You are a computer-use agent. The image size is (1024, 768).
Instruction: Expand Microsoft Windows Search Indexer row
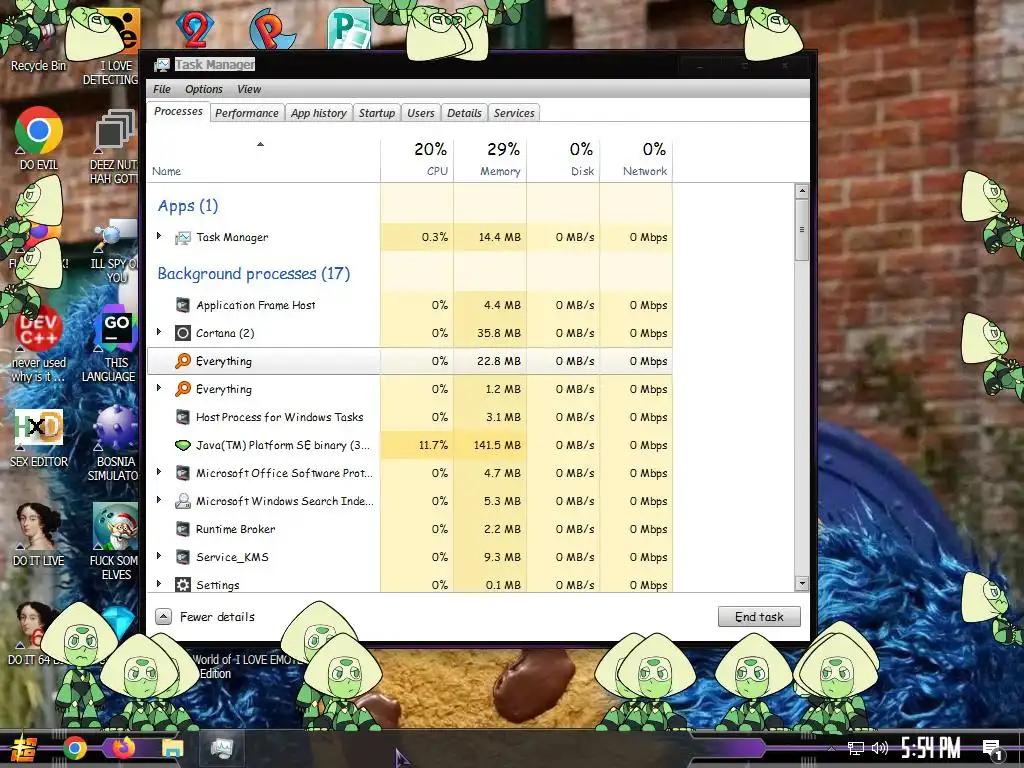click(x=159, y=500)
